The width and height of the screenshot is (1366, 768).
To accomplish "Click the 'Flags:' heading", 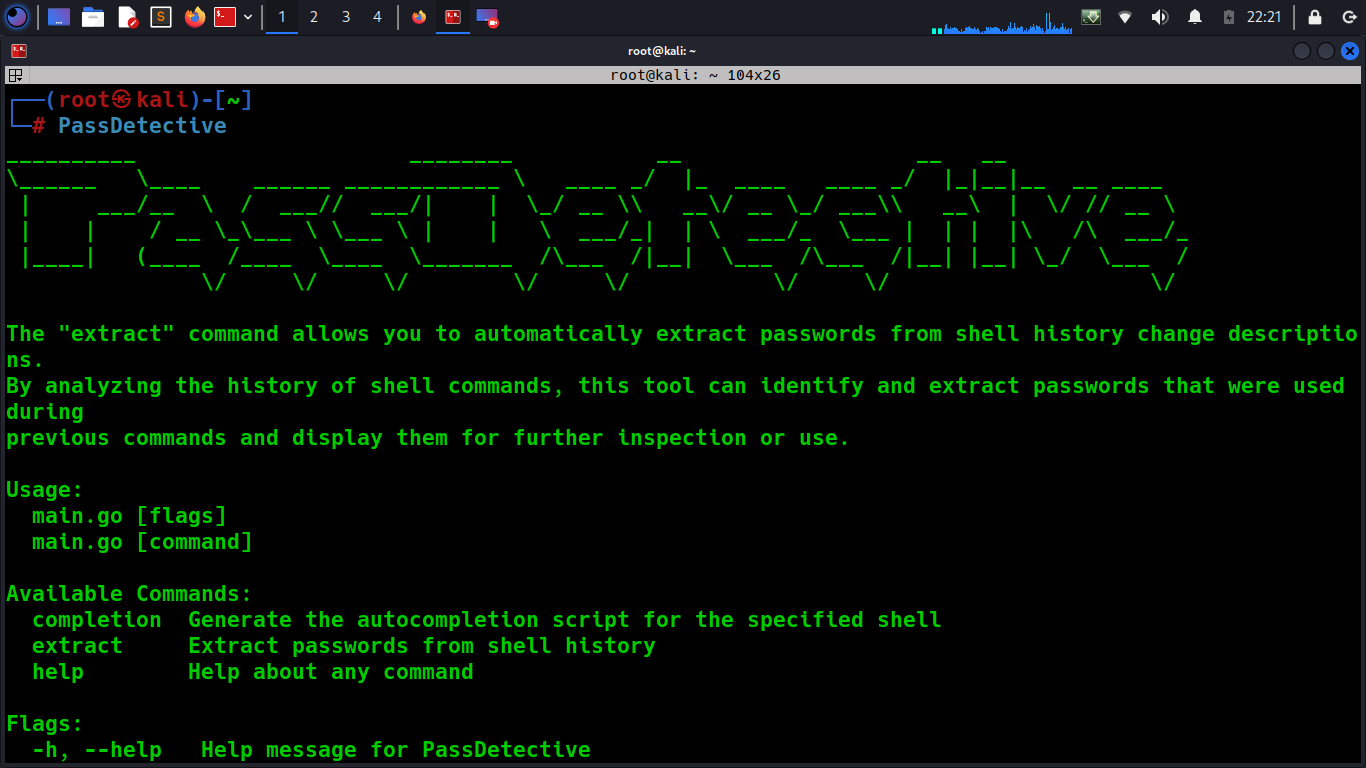I will coord(45,724).
